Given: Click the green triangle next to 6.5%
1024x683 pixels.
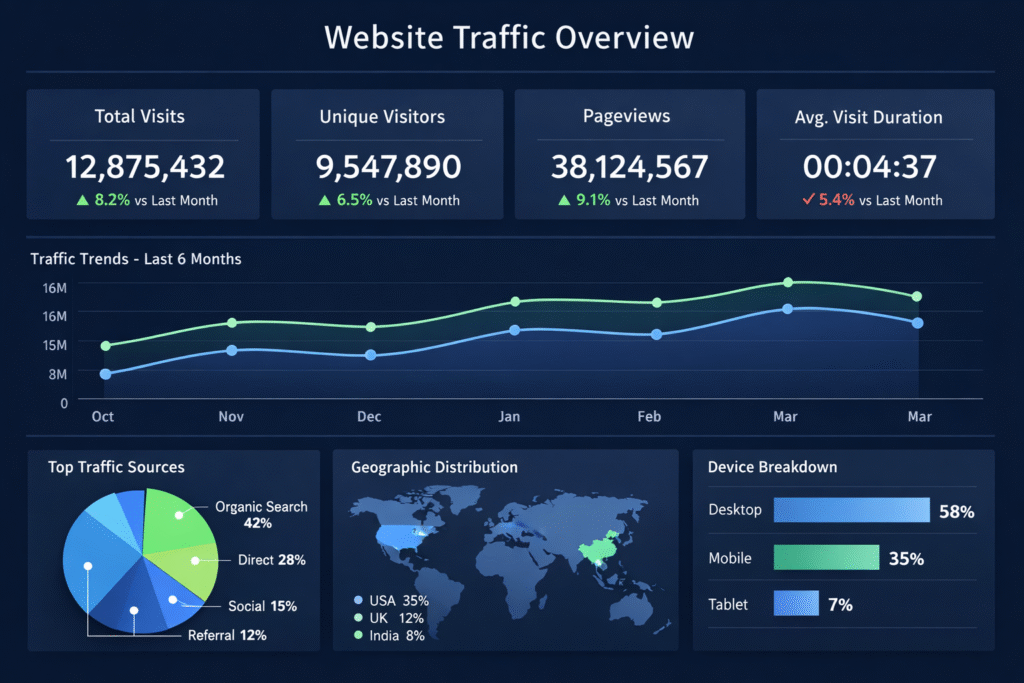Looking at the screenshot, I should [325, 200].
